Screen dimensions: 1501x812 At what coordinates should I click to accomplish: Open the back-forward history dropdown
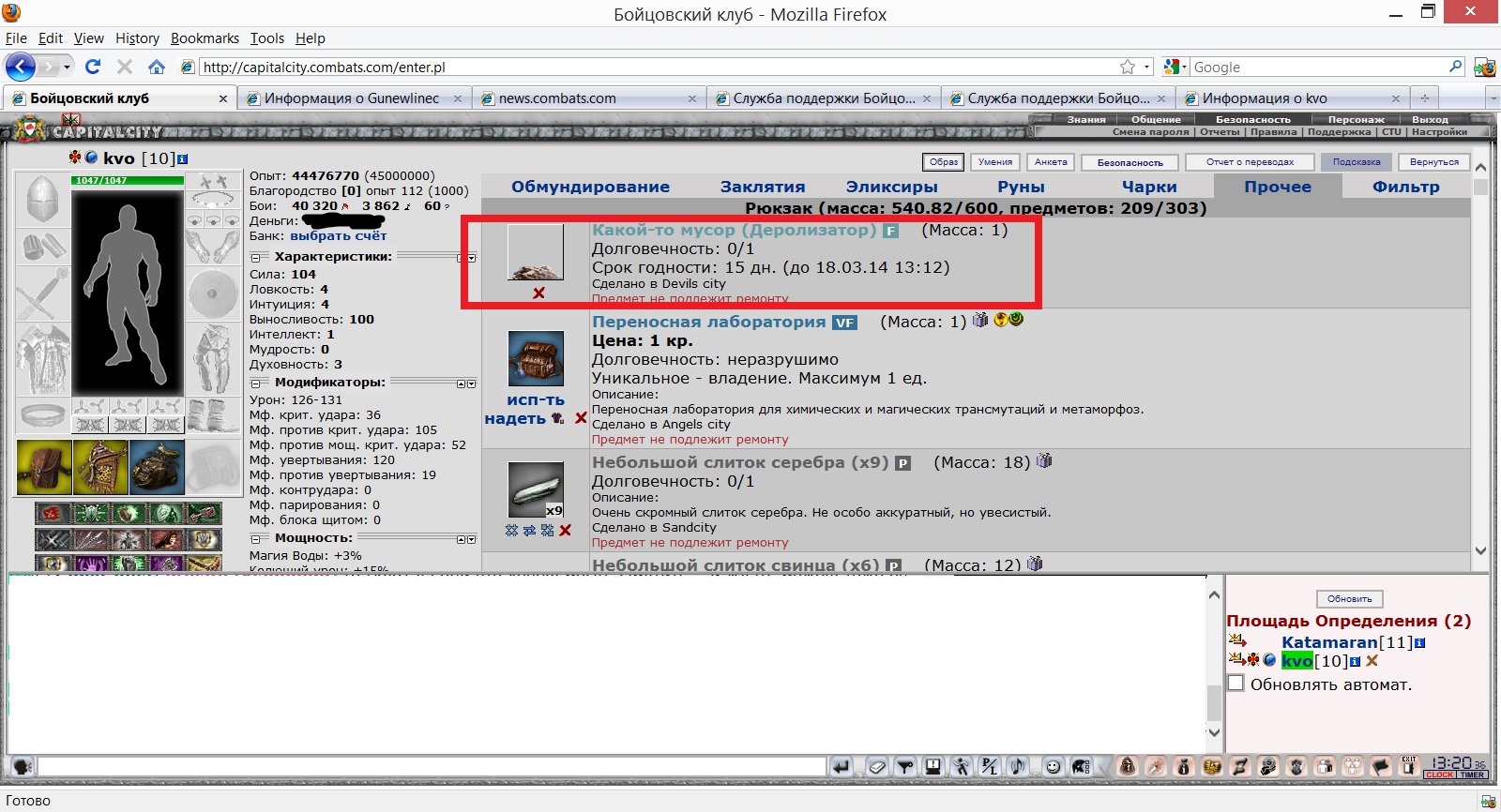[67, 67]
